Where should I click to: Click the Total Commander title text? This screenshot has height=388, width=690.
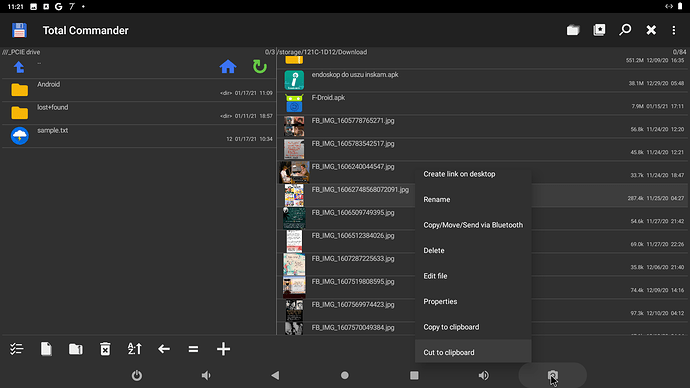tap(86, 30)
